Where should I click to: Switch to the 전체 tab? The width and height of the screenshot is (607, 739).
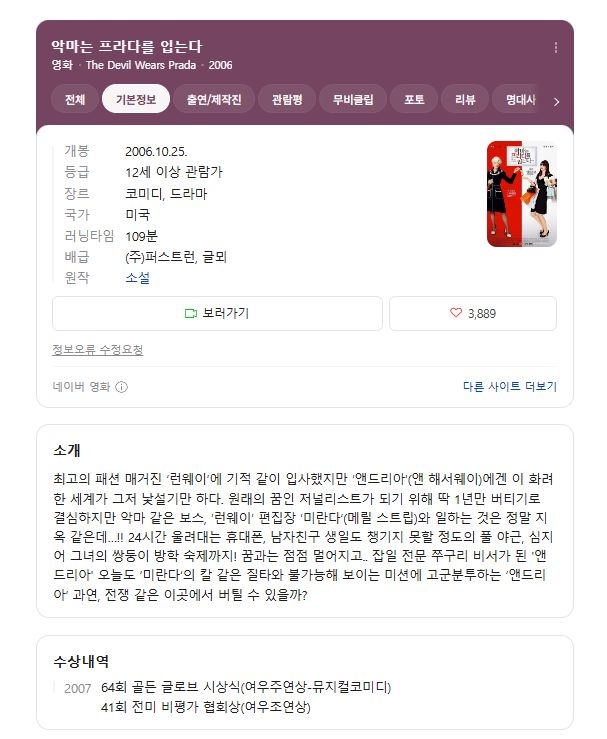75,99
